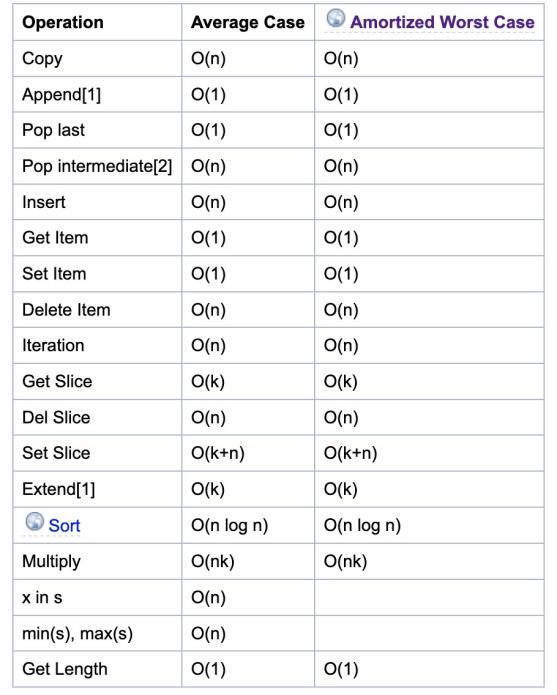The width and height of the screenshot is (557, 695).
Task: Open the Amortized Worst Case link
Action: (x=442, y=22)
